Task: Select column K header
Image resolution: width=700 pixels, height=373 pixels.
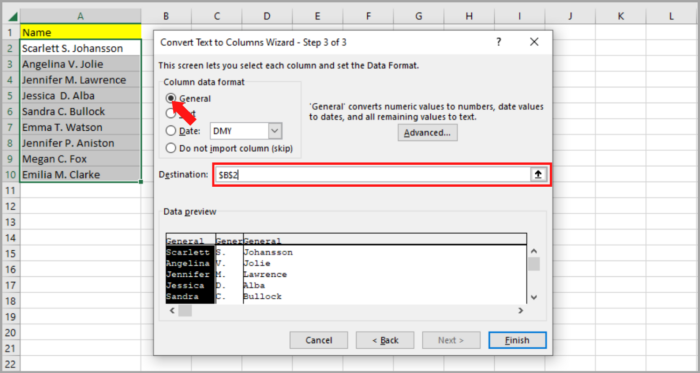Action: pyautogui.click(x=621, y=17)
